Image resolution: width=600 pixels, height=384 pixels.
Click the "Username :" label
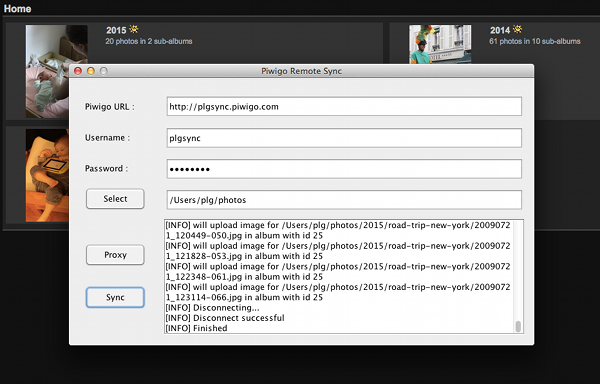pyautogui.click(x=108, y=138)
